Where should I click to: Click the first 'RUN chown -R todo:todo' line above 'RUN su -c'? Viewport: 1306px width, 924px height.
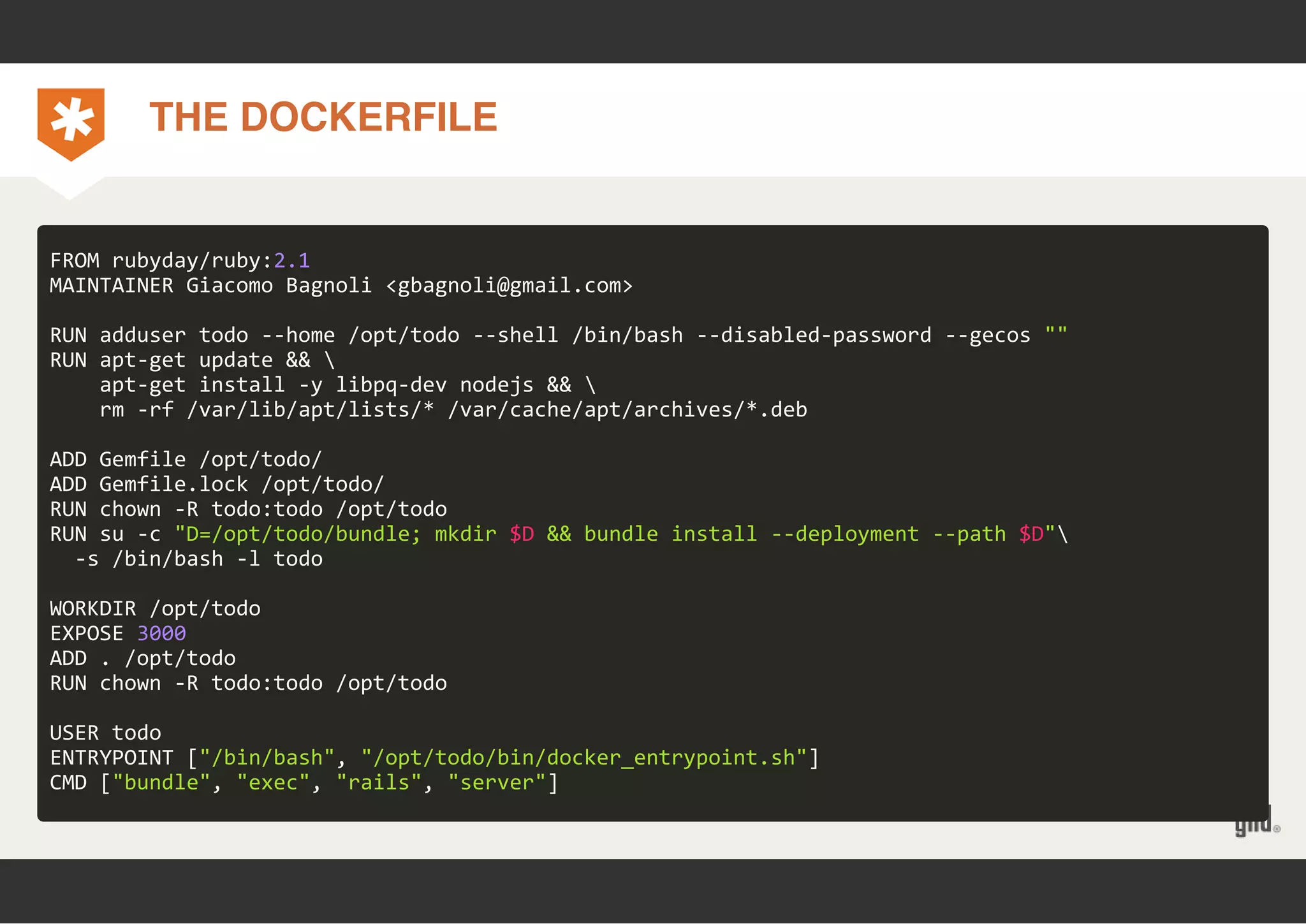tap(249, 510)
